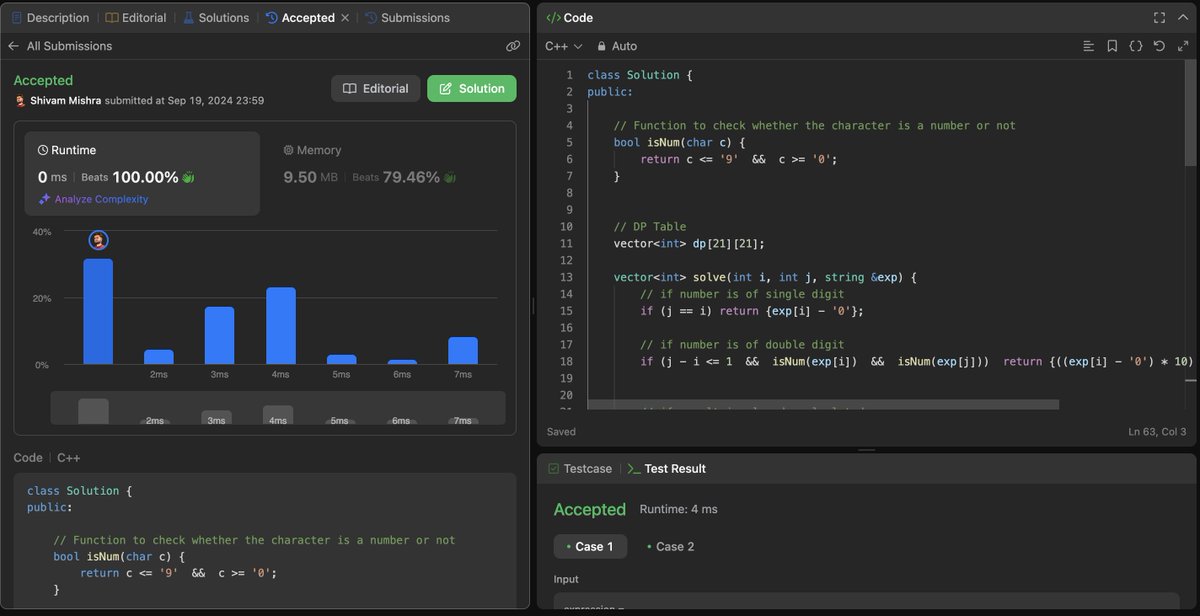Image resolution: width=1200 pixels, height=616 pixels.
Task: Click line 13 solve function declaration in the editor
Action: click(765, 277)
